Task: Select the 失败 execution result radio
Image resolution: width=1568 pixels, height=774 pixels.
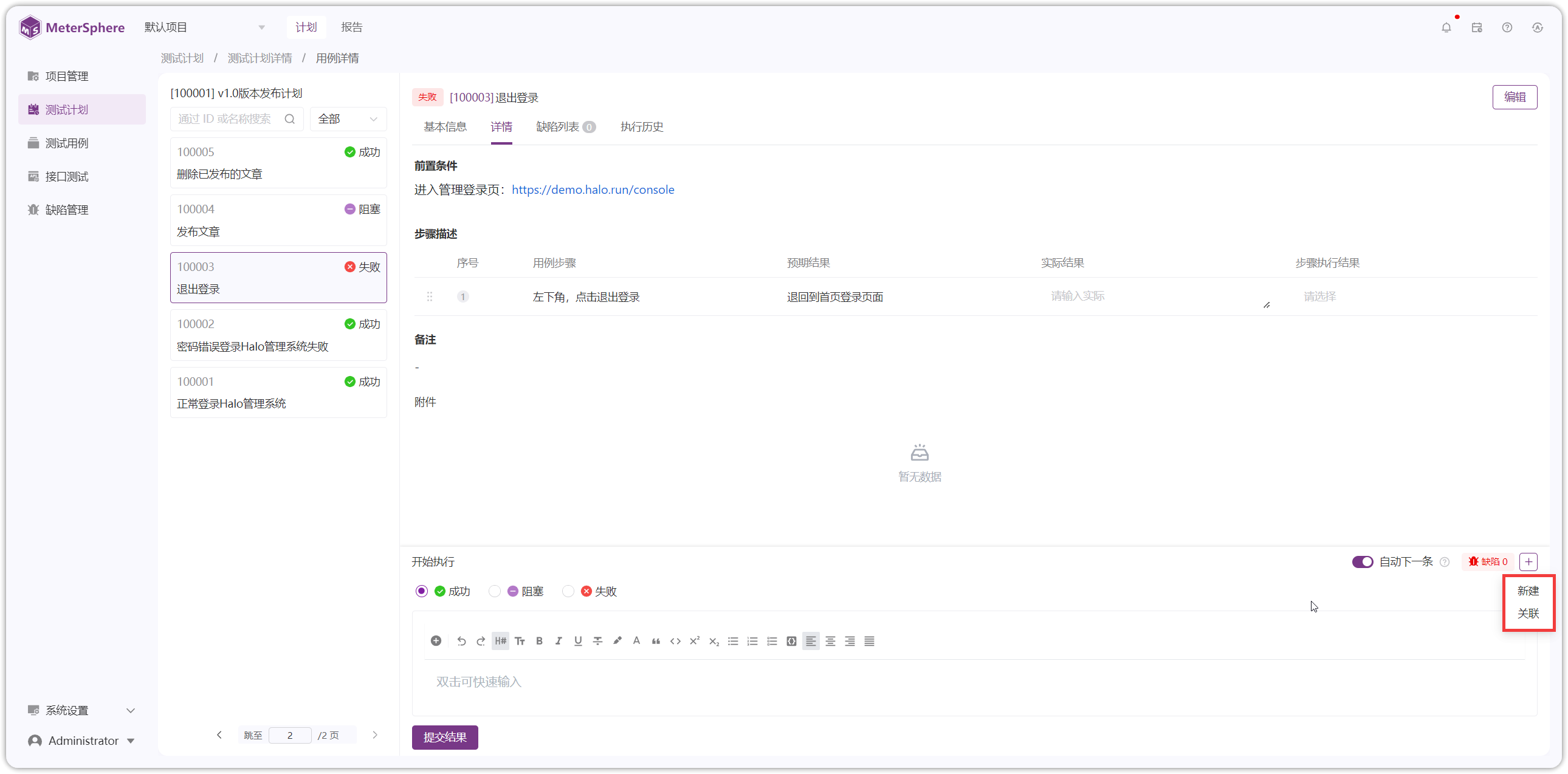Action: tap(568, 592)
